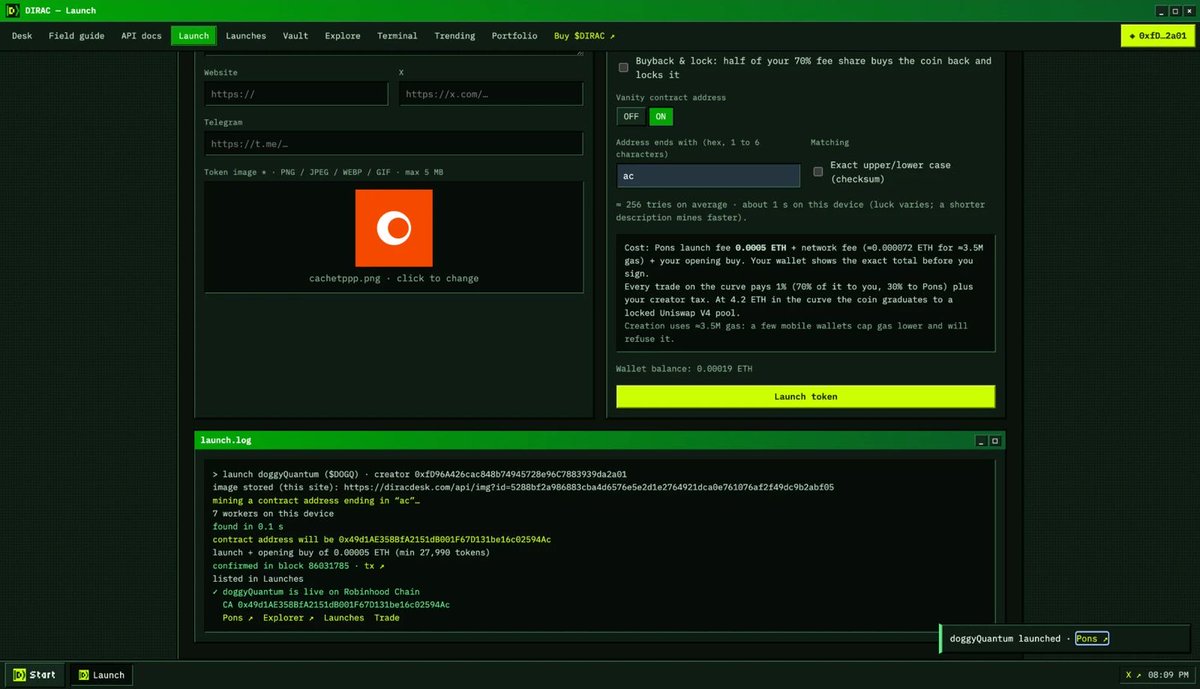Open the tx link in confirmed block line
Image resolution: width=1200 pixels, height=689 pixels.
pyautogui.click(x=375, y=565)
